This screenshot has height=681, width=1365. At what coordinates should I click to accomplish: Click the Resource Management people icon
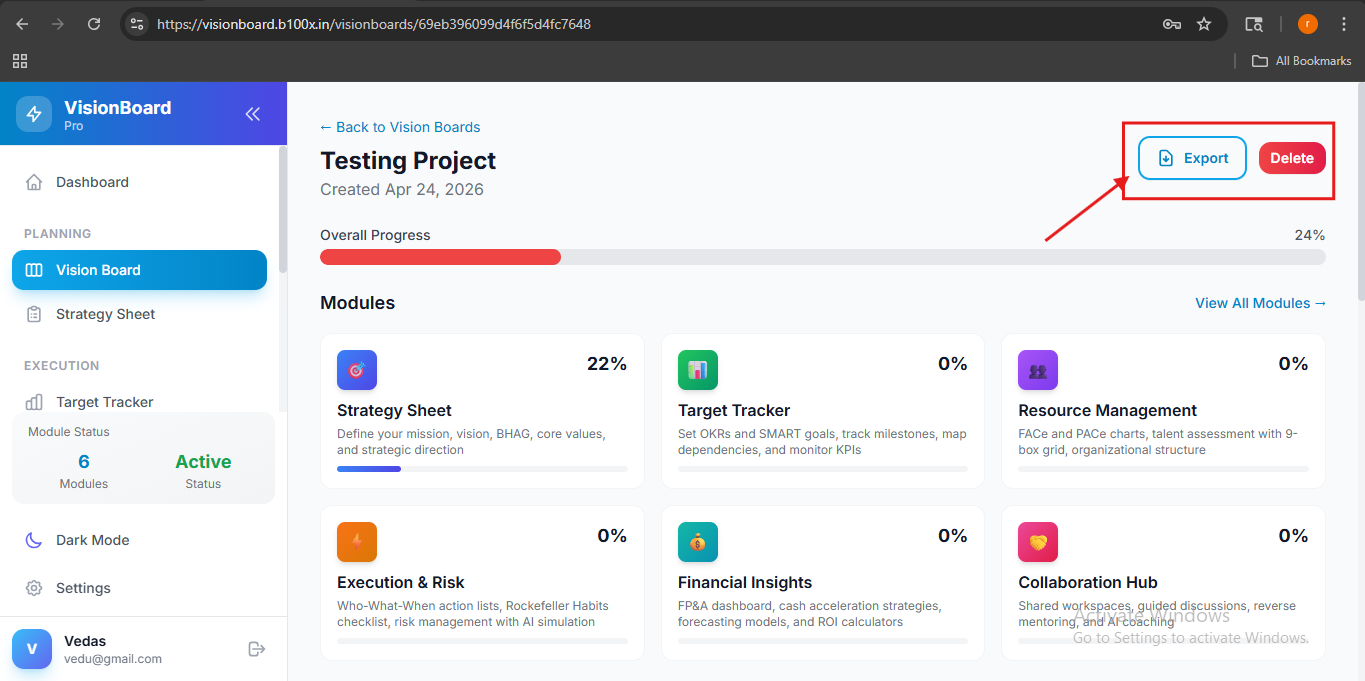click(x=1038, y=370)
